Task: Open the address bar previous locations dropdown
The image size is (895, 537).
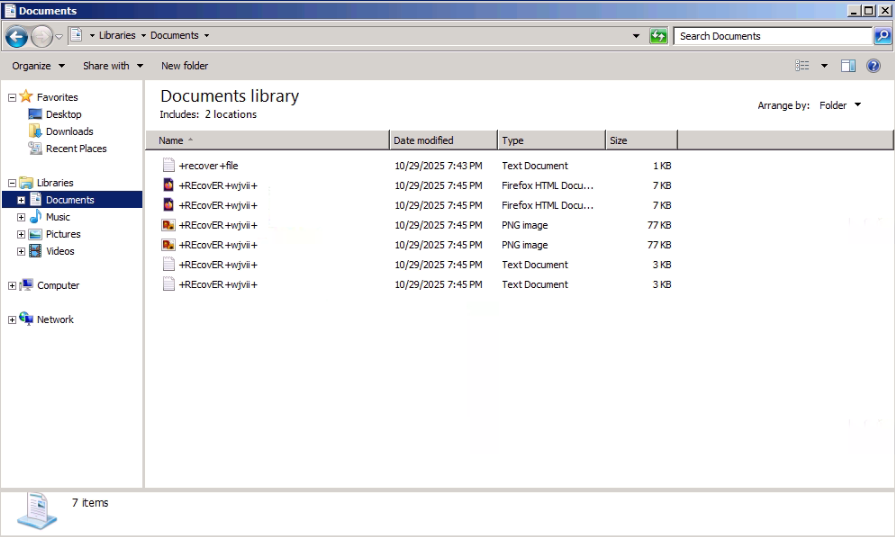Action: click(x=636, y=36)
